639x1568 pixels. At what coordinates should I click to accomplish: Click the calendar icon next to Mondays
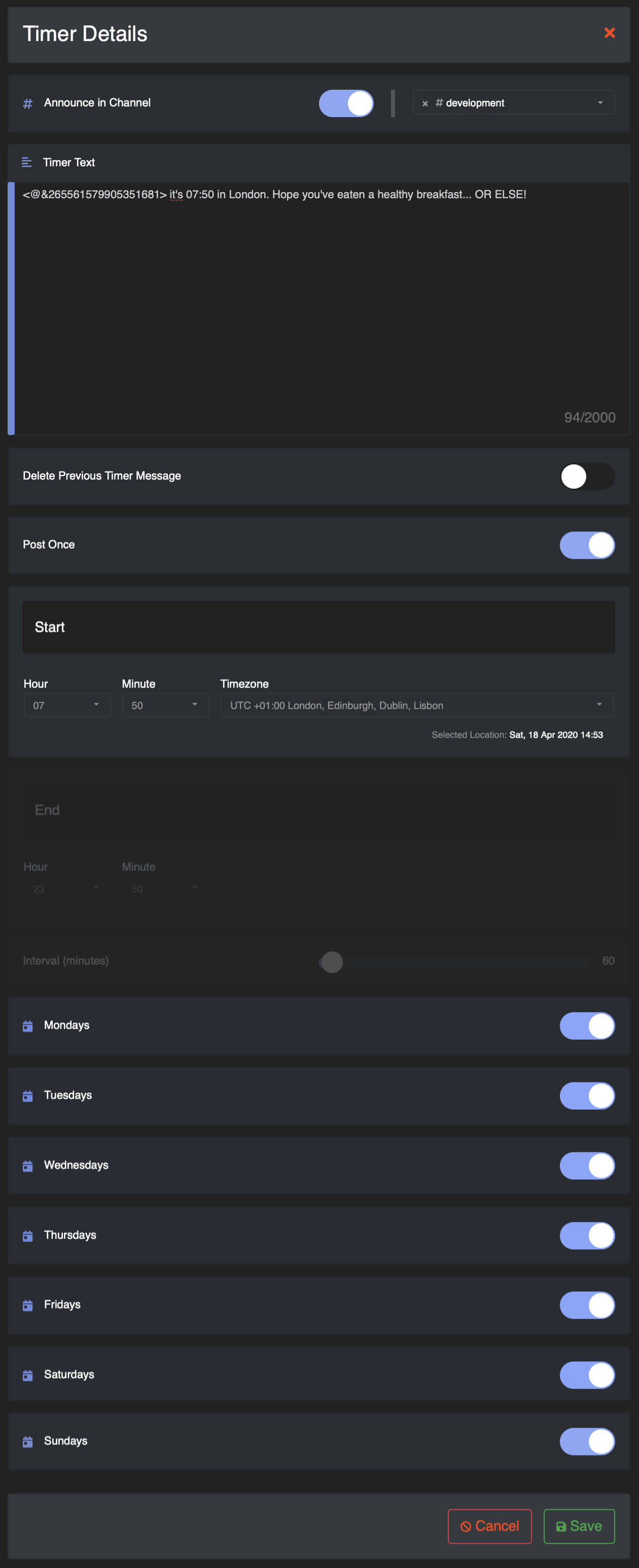click(x=27, y=1026)
